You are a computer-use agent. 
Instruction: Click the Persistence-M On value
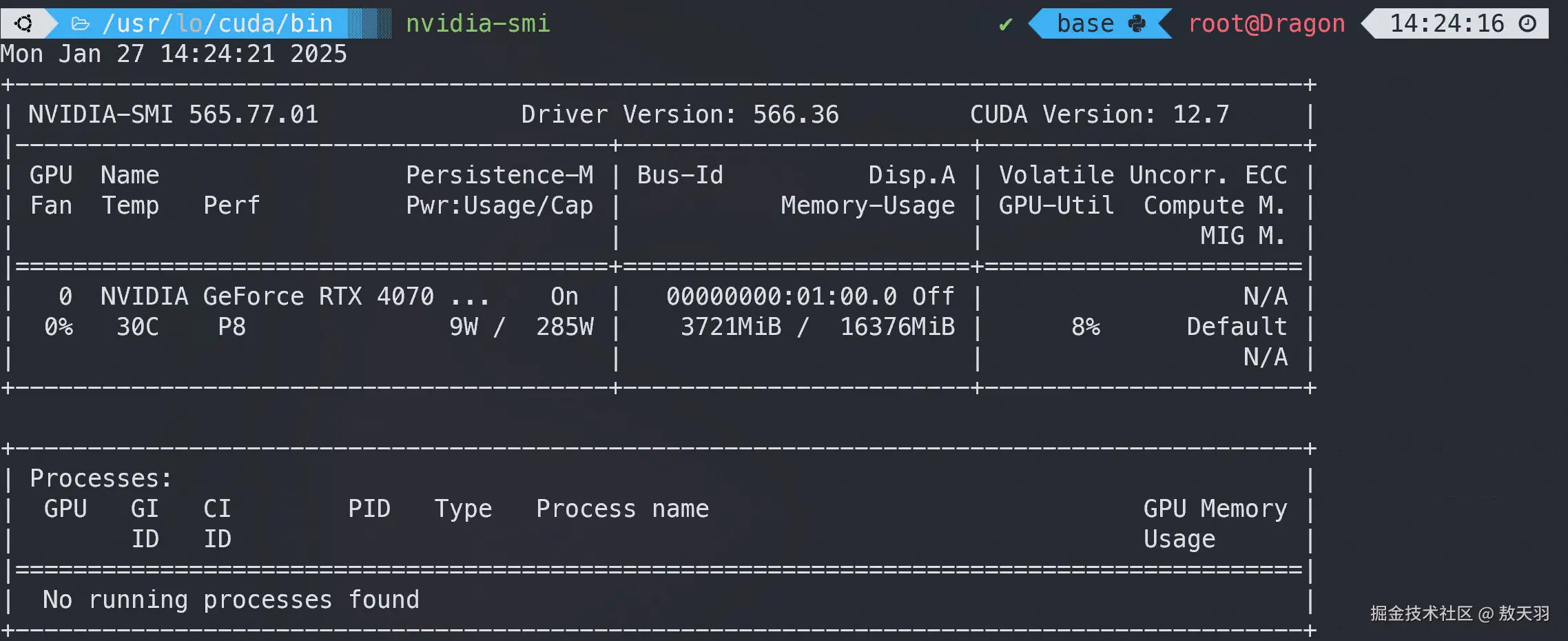tap(564, 296)
